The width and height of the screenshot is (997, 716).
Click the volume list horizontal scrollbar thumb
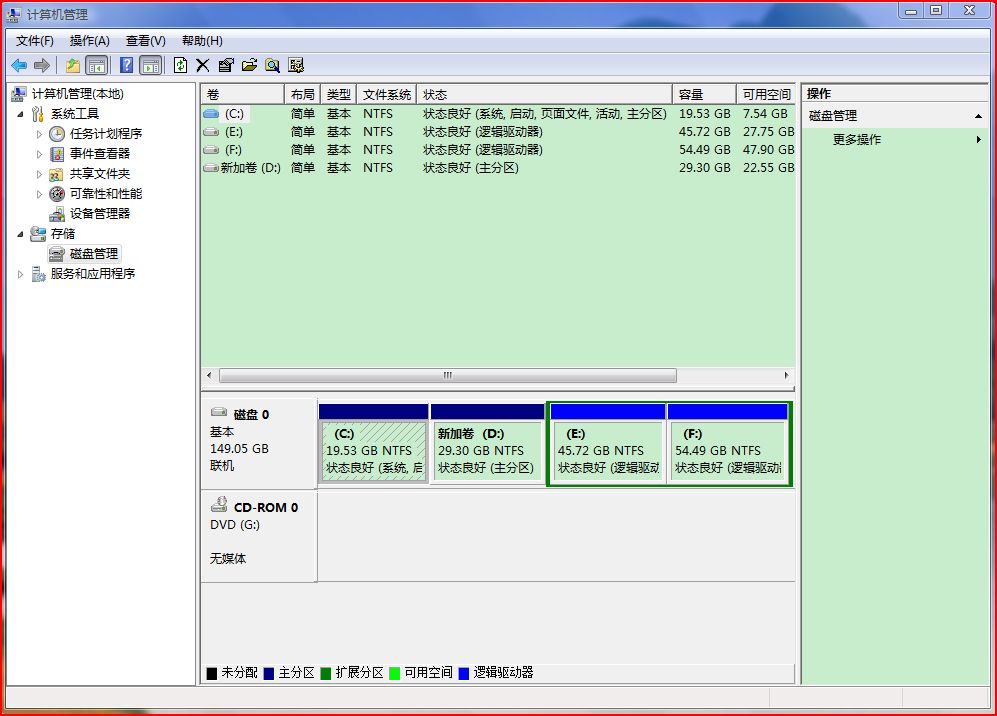(x=448, y=376)
